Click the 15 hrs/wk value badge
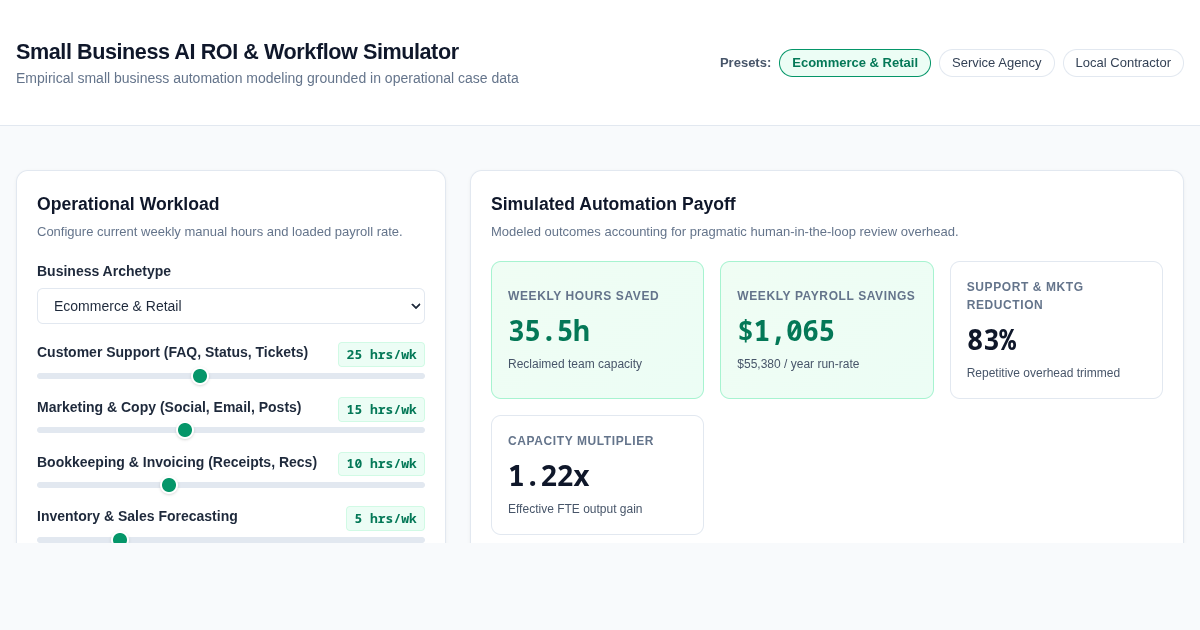The height and width of the screenshot is (630, 1200). point(381,409)
